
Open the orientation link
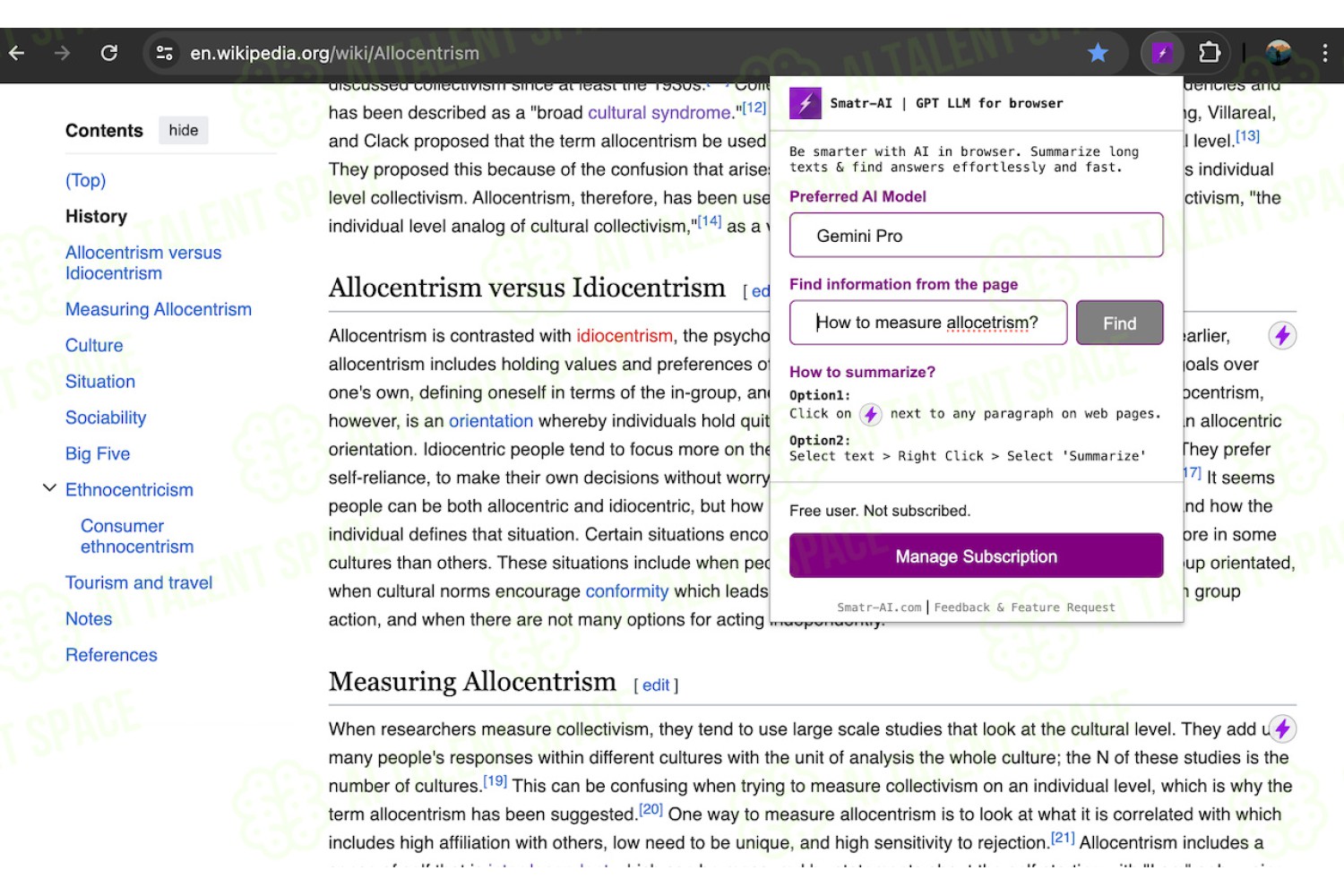click(x=491, y=420)
